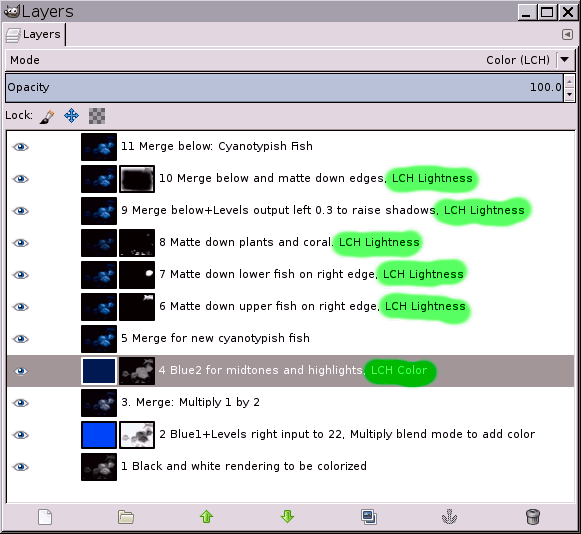This screenshot has width=581, height=534.
Task: Select '1 Black and white rendering to be colorized'
Action: [x=244, y=466]
